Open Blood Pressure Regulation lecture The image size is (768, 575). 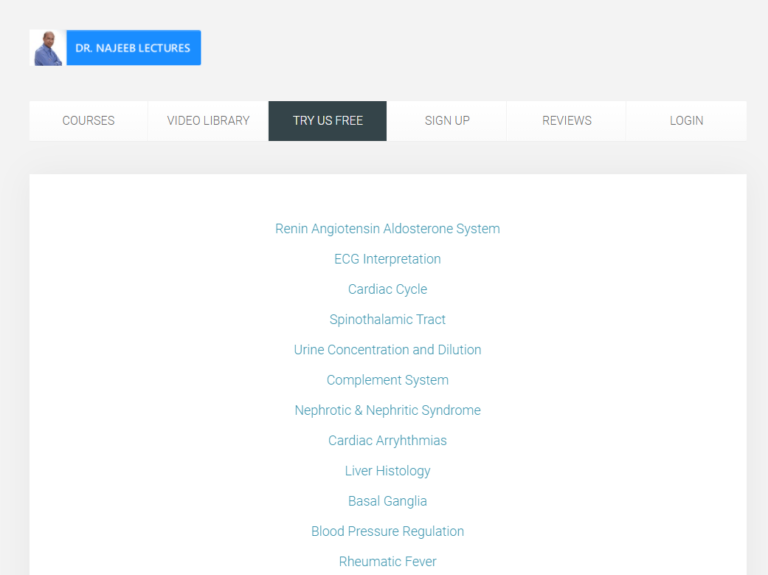click(387, 531)
